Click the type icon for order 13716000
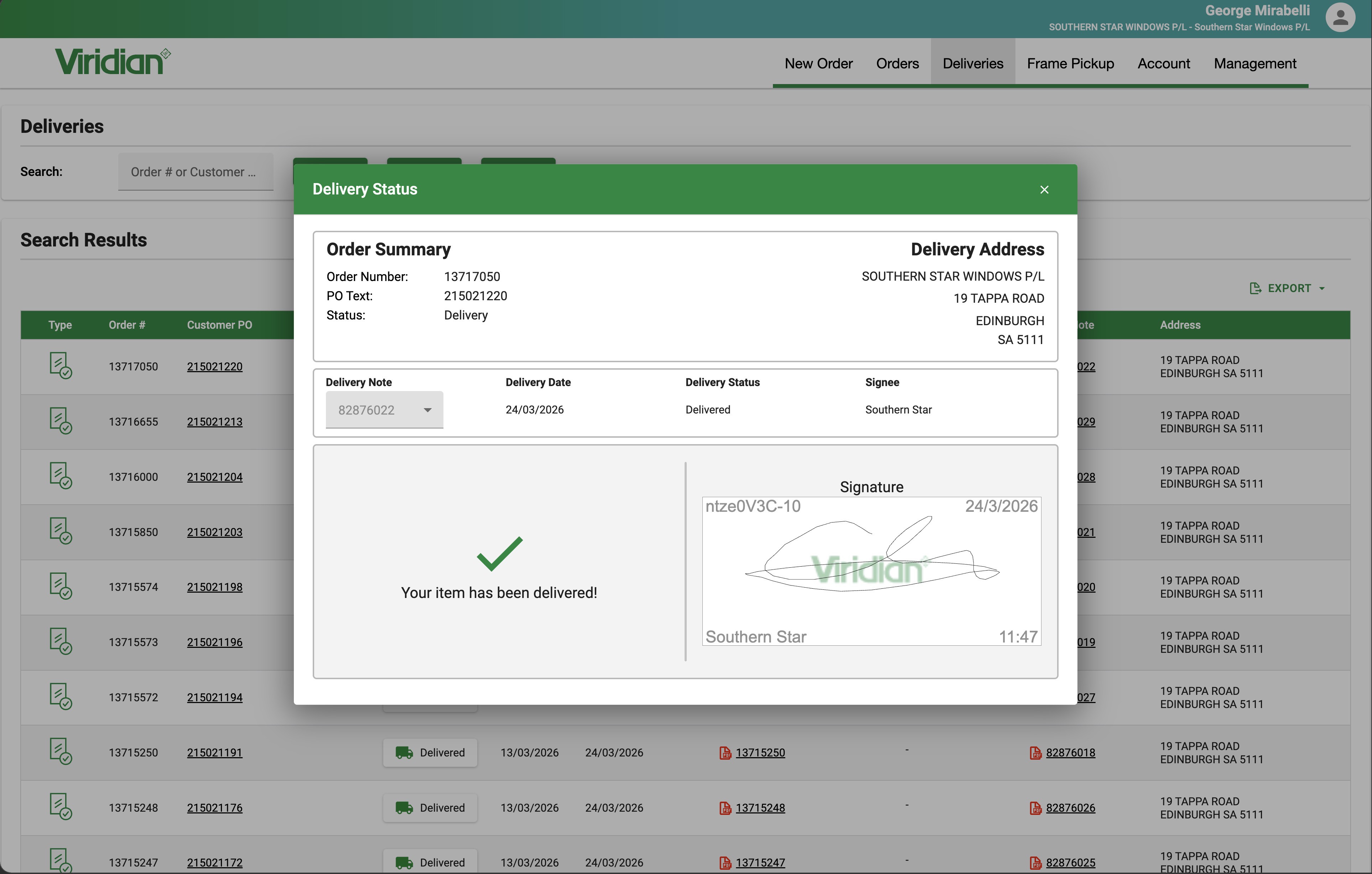This screenshot has height=874, width=1372. pos(61,476)
